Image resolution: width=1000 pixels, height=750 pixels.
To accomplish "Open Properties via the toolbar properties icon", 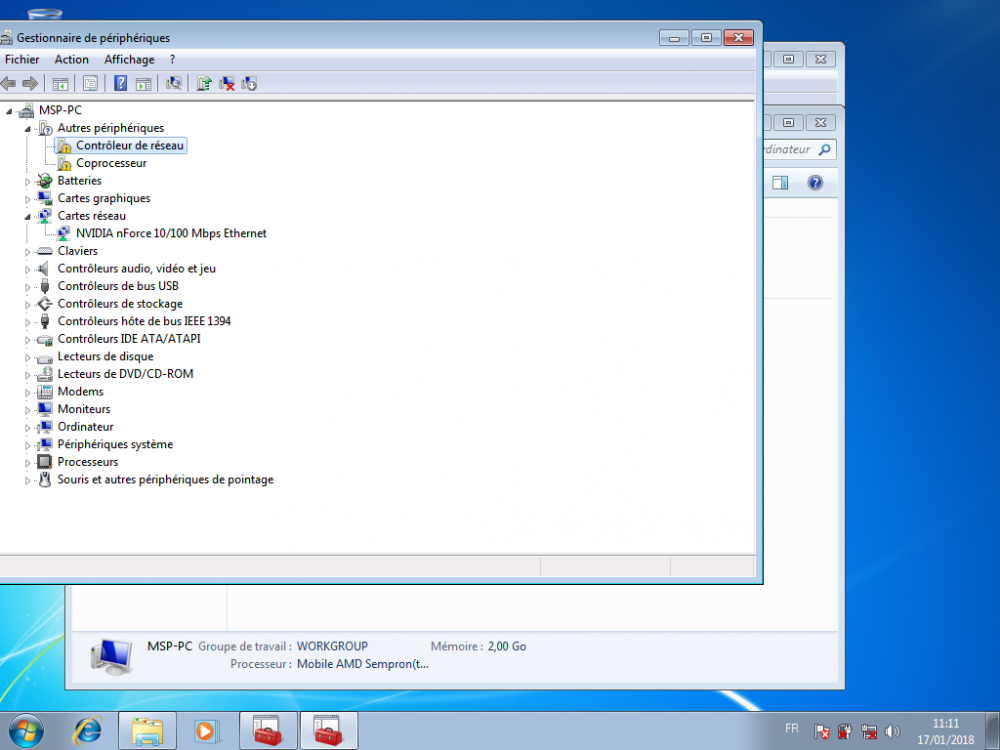I will click(x=91, y=84).
